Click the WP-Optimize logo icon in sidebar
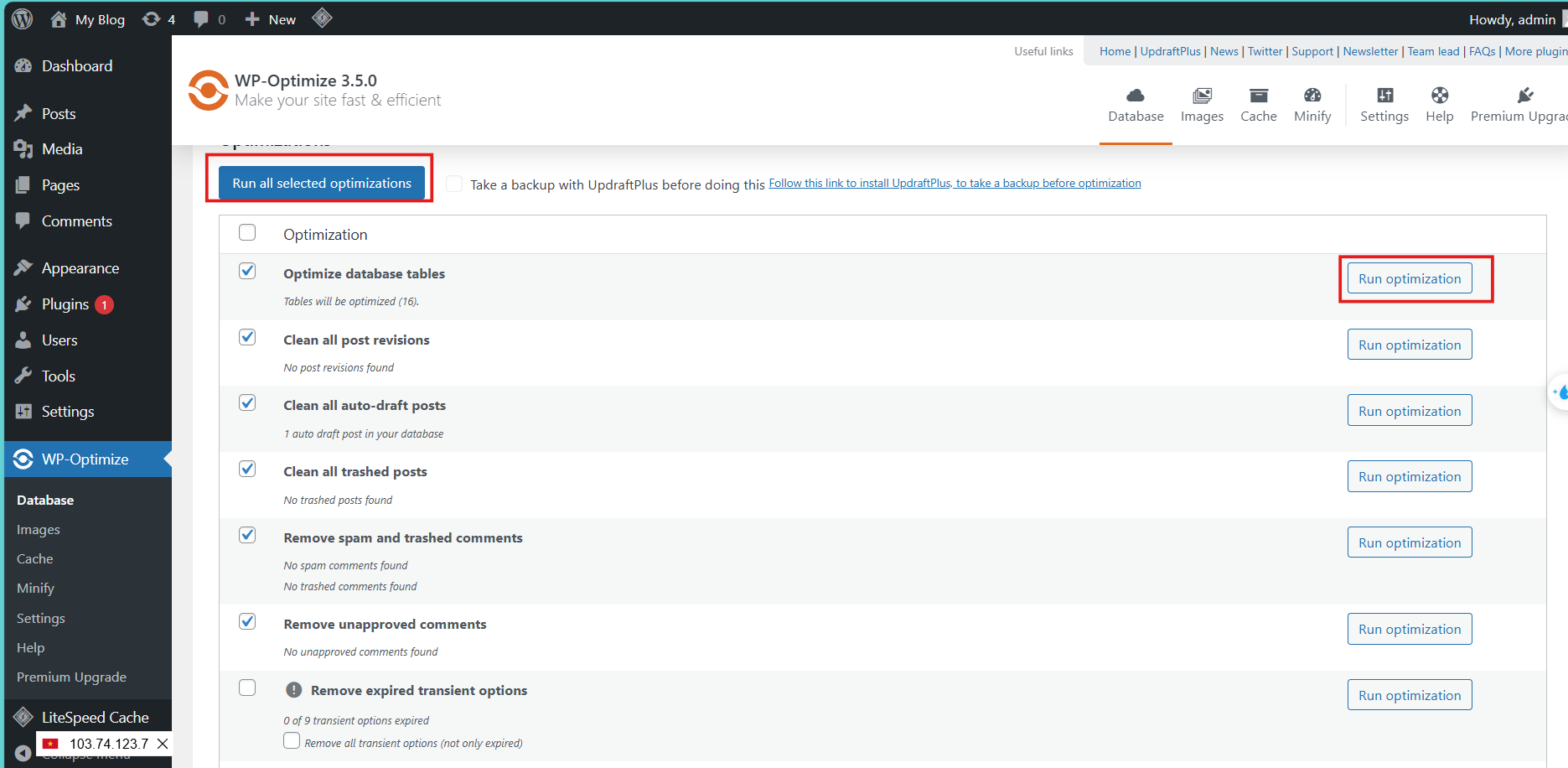 click(x=23, y=459)
